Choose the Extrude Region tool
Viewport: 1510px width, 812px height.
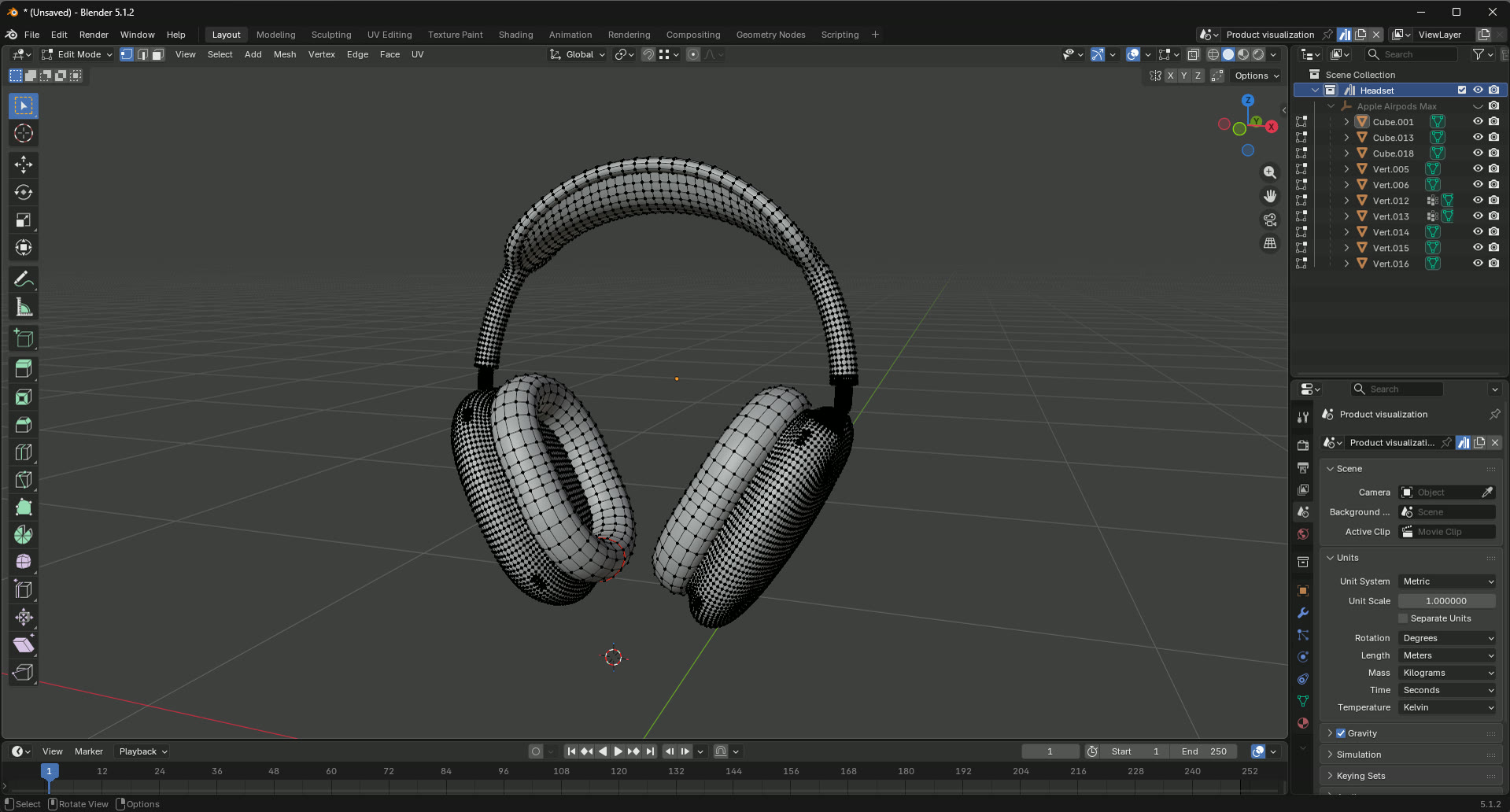point(24,369)
